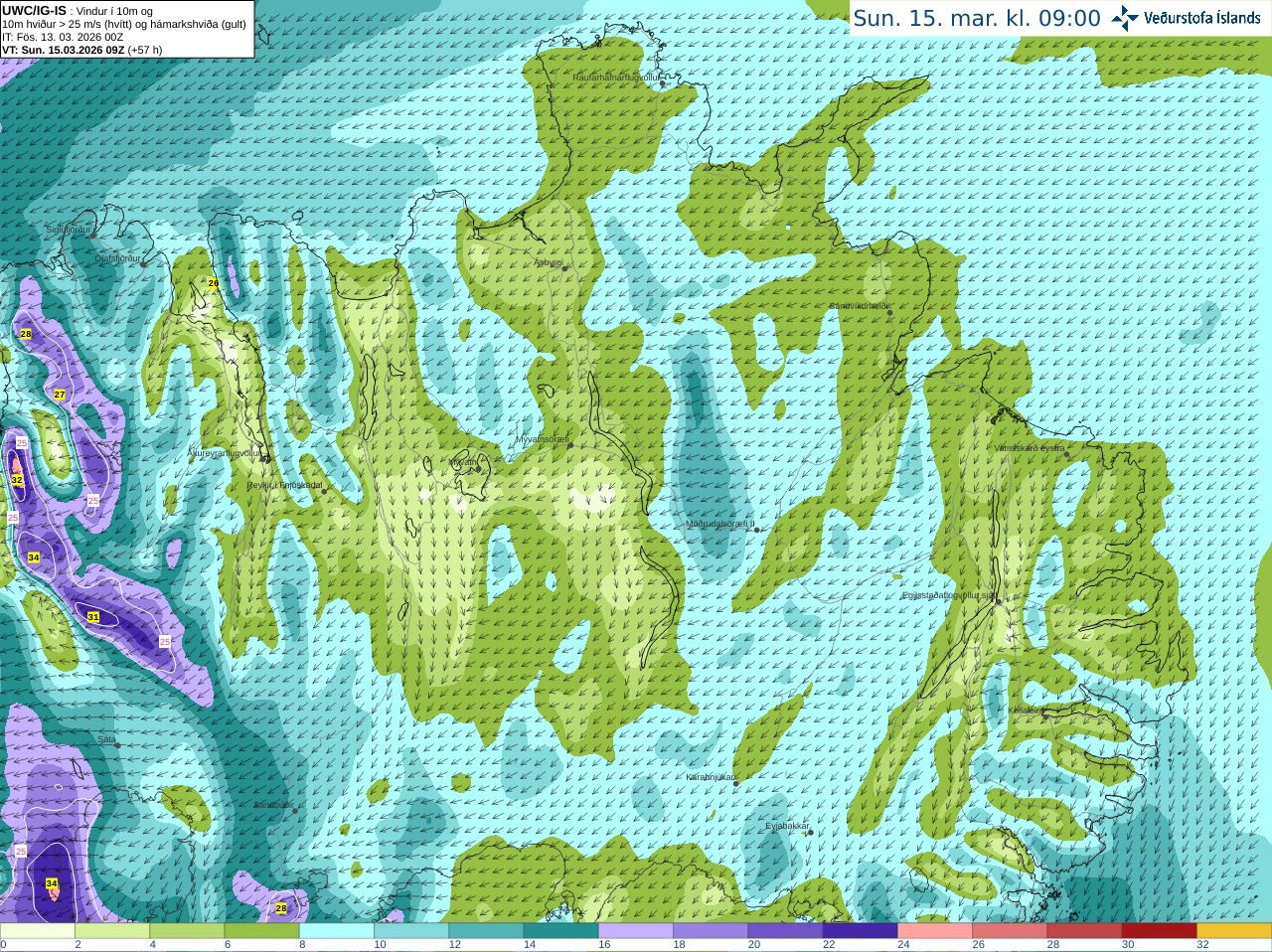Select the Mývatn station label

(462, 462)
